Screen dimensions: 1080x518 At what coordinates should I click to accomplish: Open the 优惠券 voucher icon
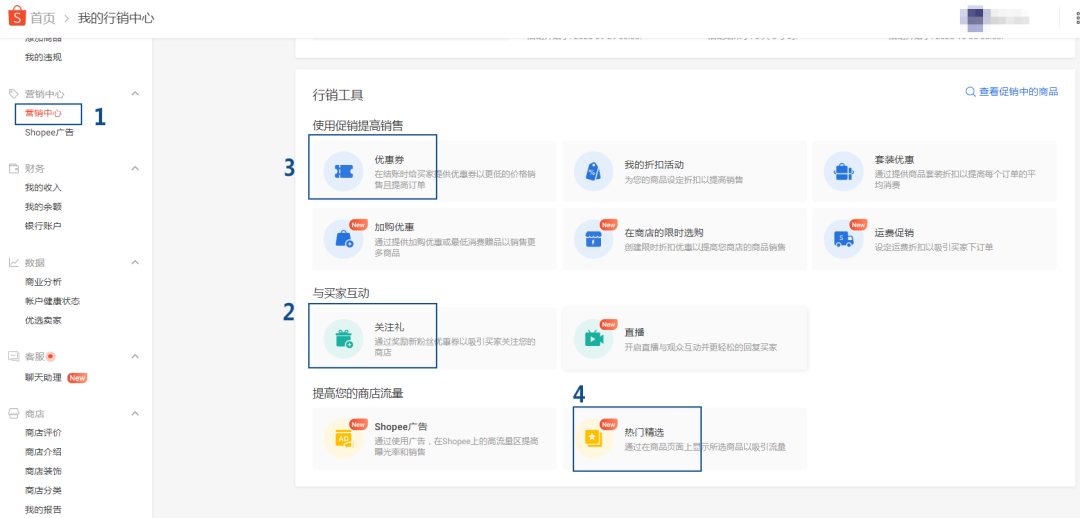pos(343,171)
